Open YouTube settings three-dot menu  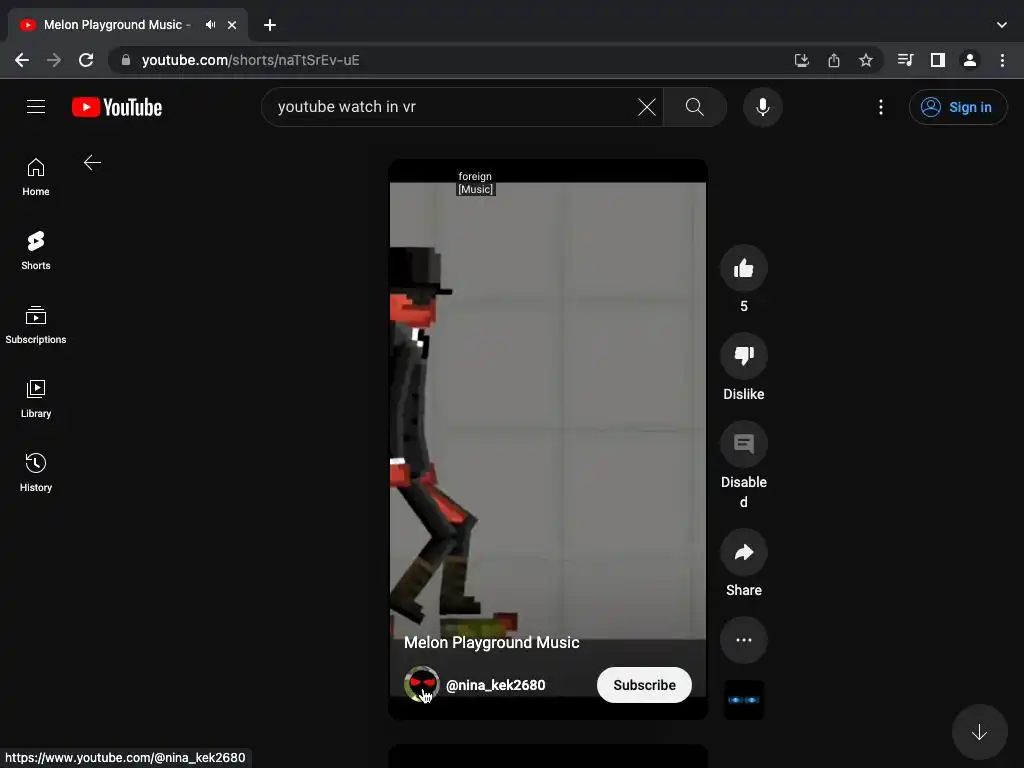880,107
